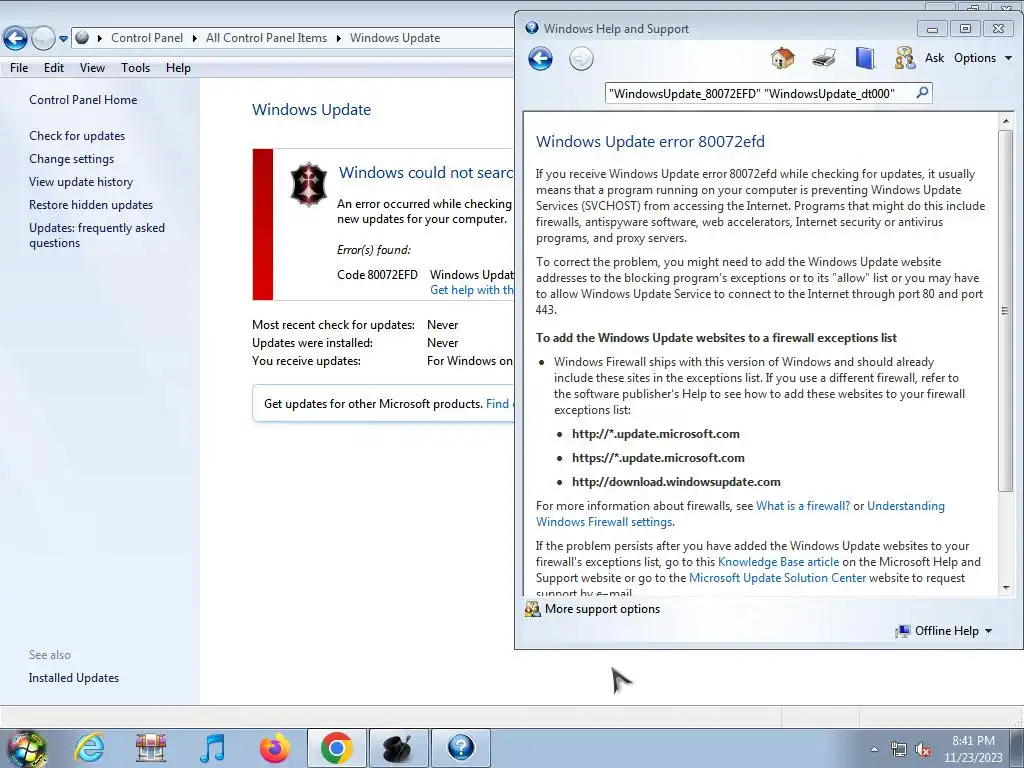Switch to Google Chrome in taskbar
Image resolution: width=1024 pixels, height=768 pixels.
[x=336, y=748]
